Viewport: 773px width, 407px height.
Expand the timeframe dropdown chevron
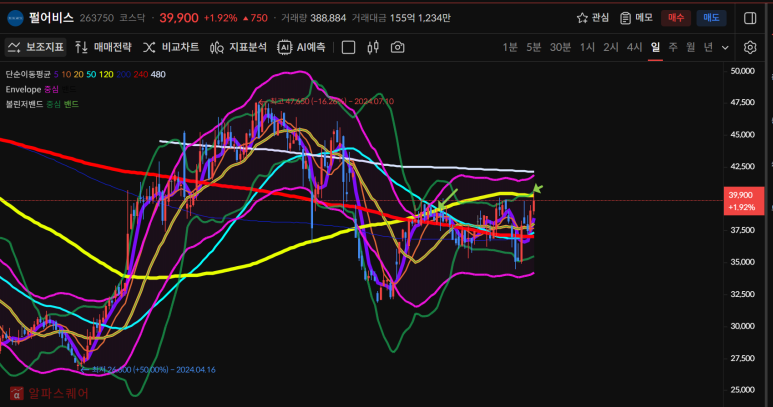click(725, 48)
